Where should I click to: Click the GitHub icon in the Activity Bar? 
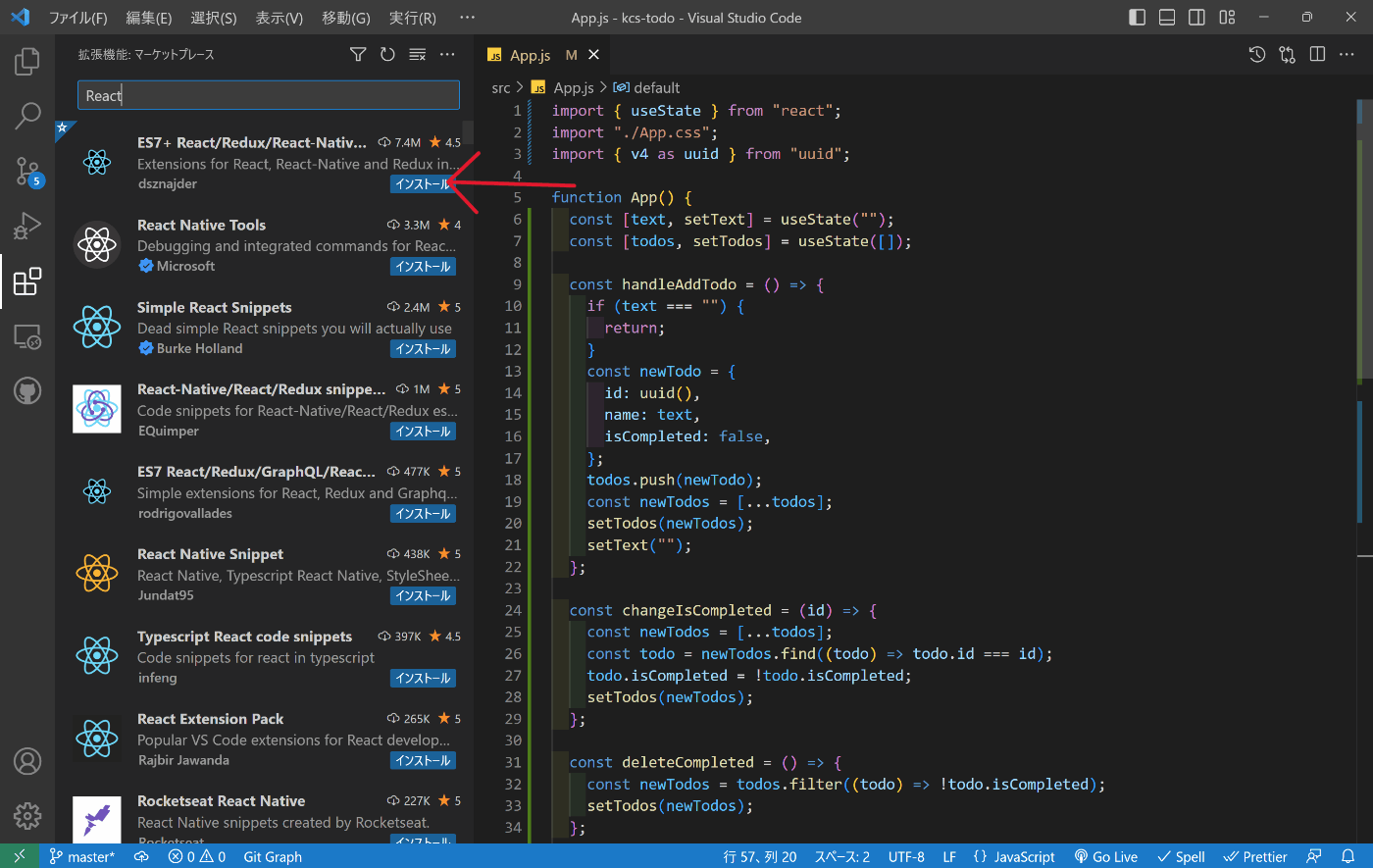pyautogui.click(x=26, y=390)
